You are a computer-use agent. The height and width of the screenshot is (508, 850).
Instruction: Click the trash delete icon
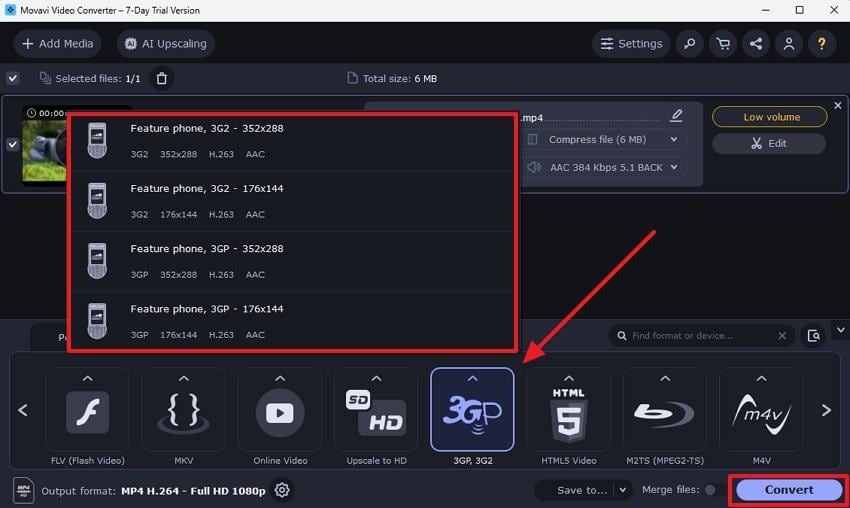pyautogui.click(x=162, y=79)
